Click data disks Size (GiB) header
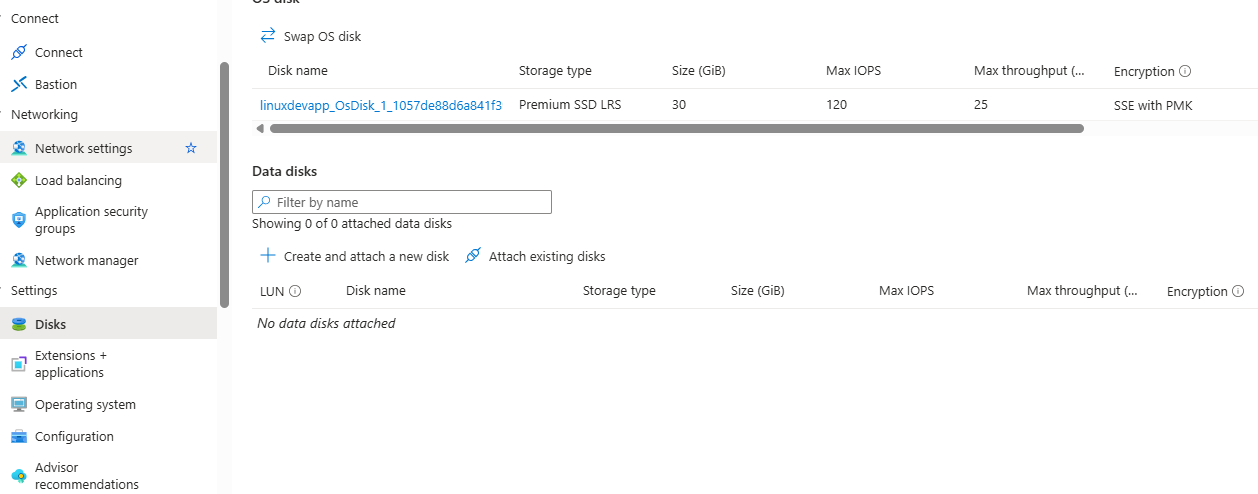Viewport: 1258px width, 494px height. 758,291
